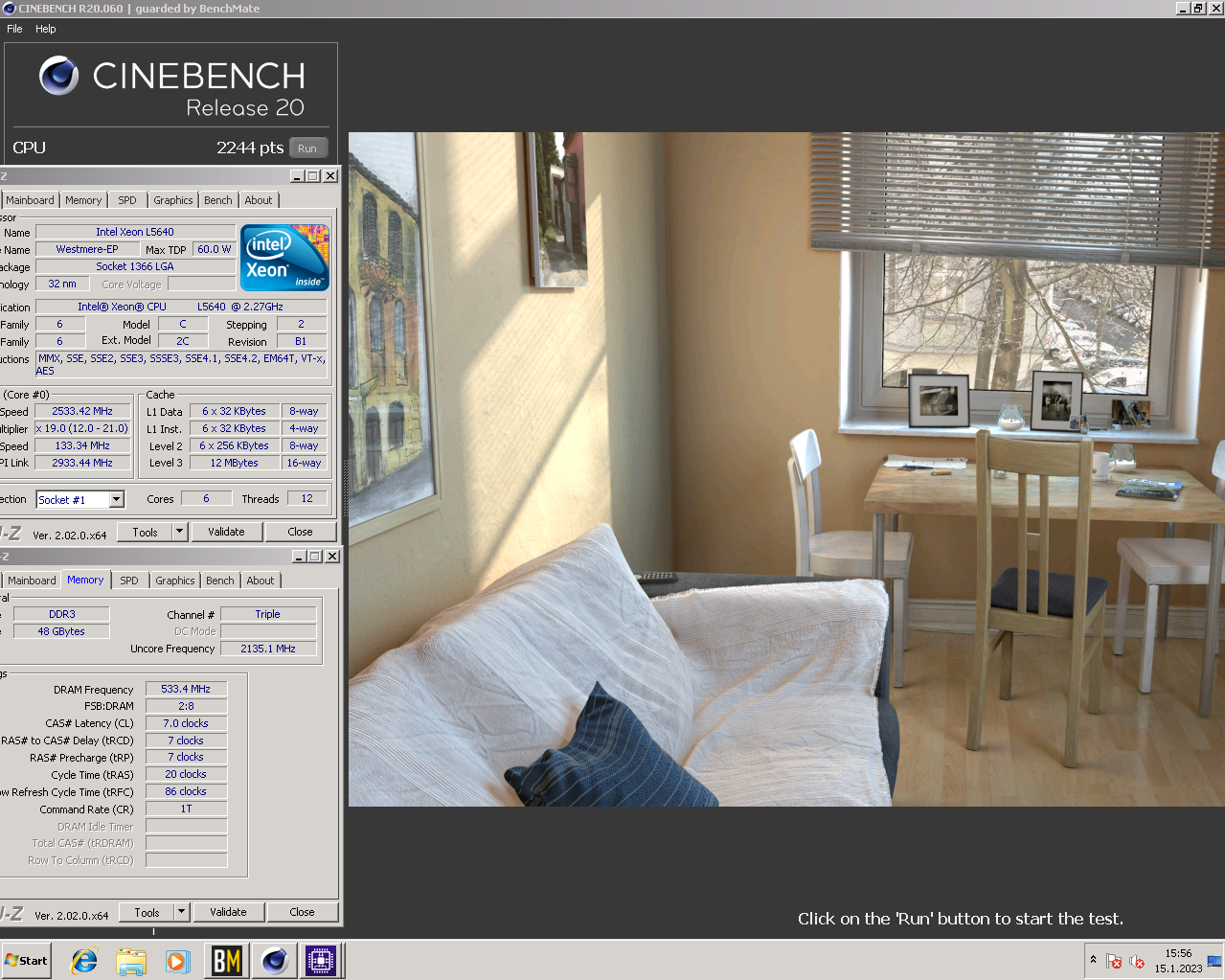
Task: Switch to CPU-Z taskbar button
Action: 321,960
